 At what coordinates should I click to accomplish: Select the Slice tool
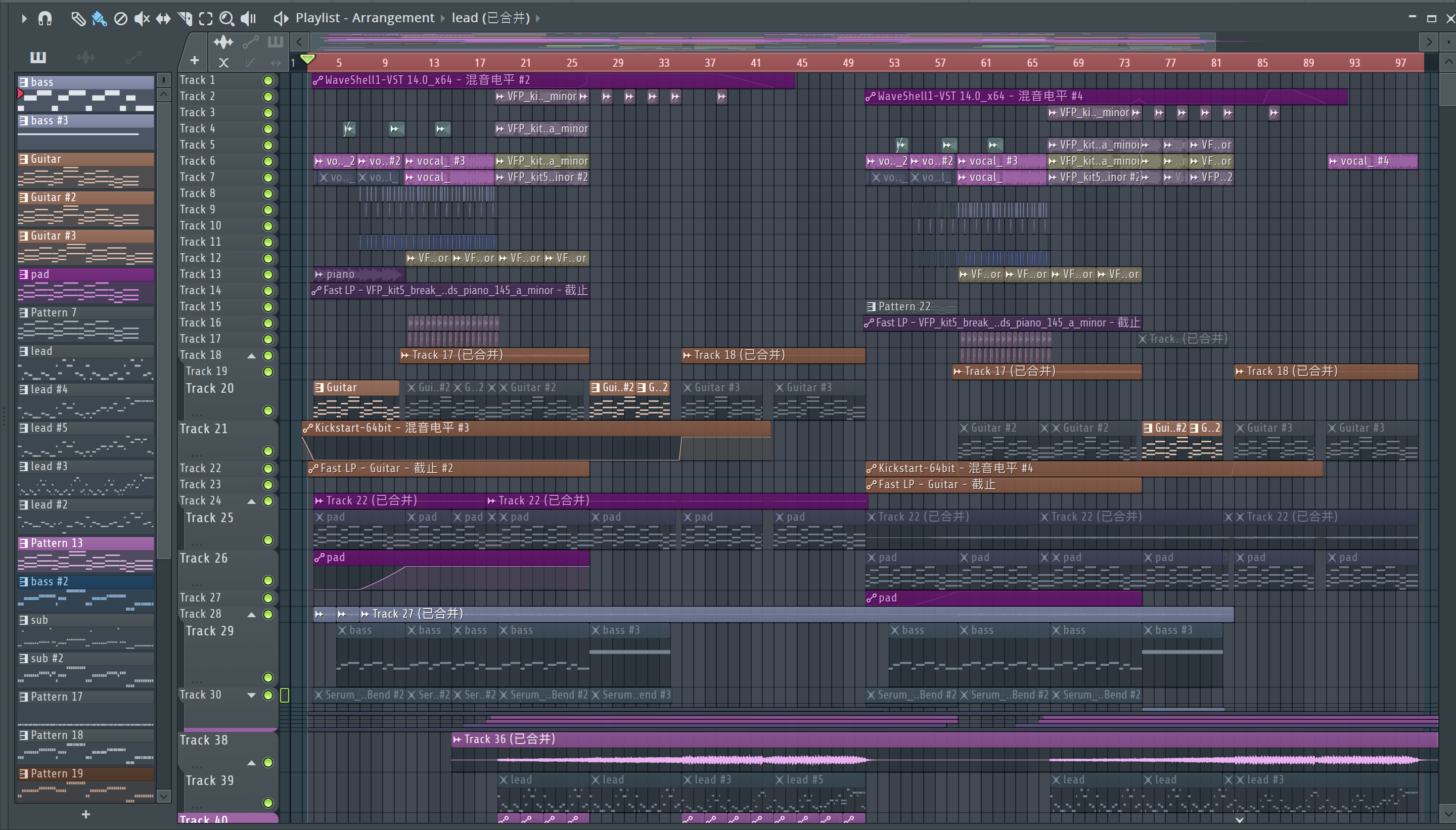[x=185, y=18]
